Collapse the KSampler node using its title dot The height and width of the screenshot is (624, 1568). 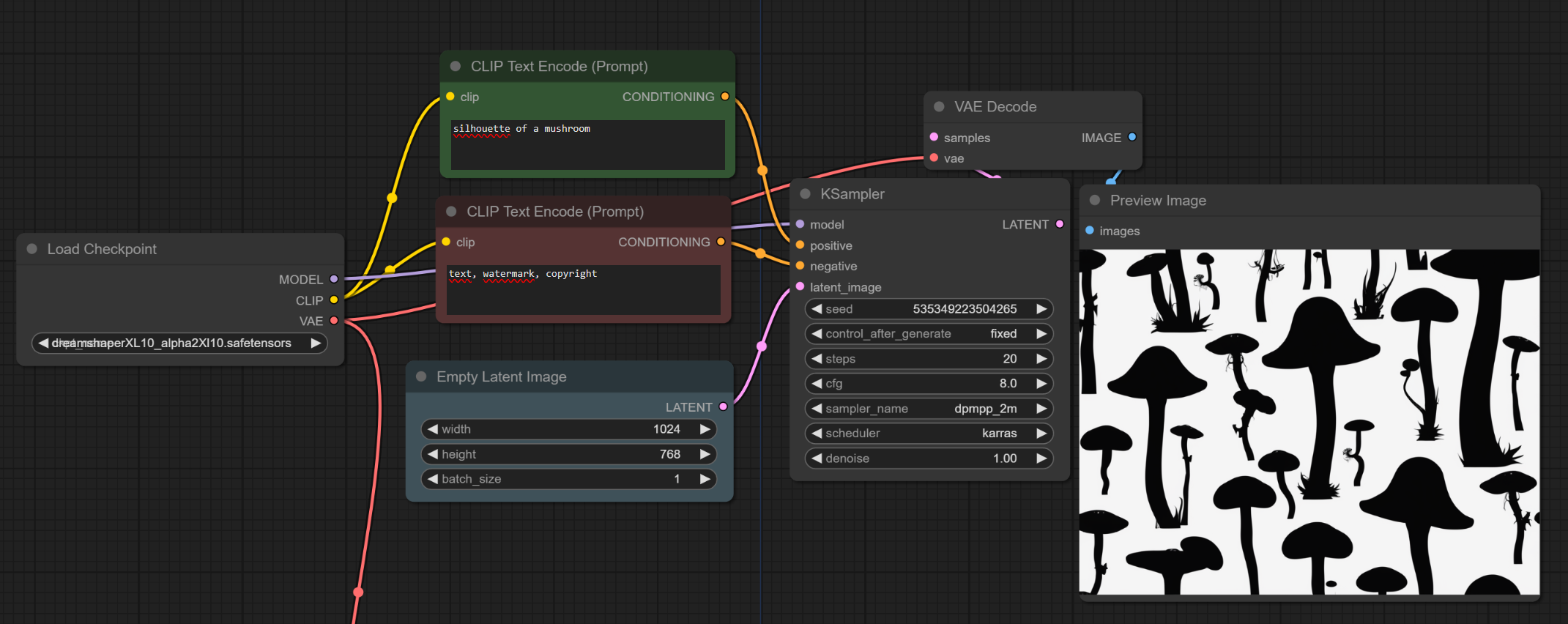pyautogui.click(x=806, y=194)
